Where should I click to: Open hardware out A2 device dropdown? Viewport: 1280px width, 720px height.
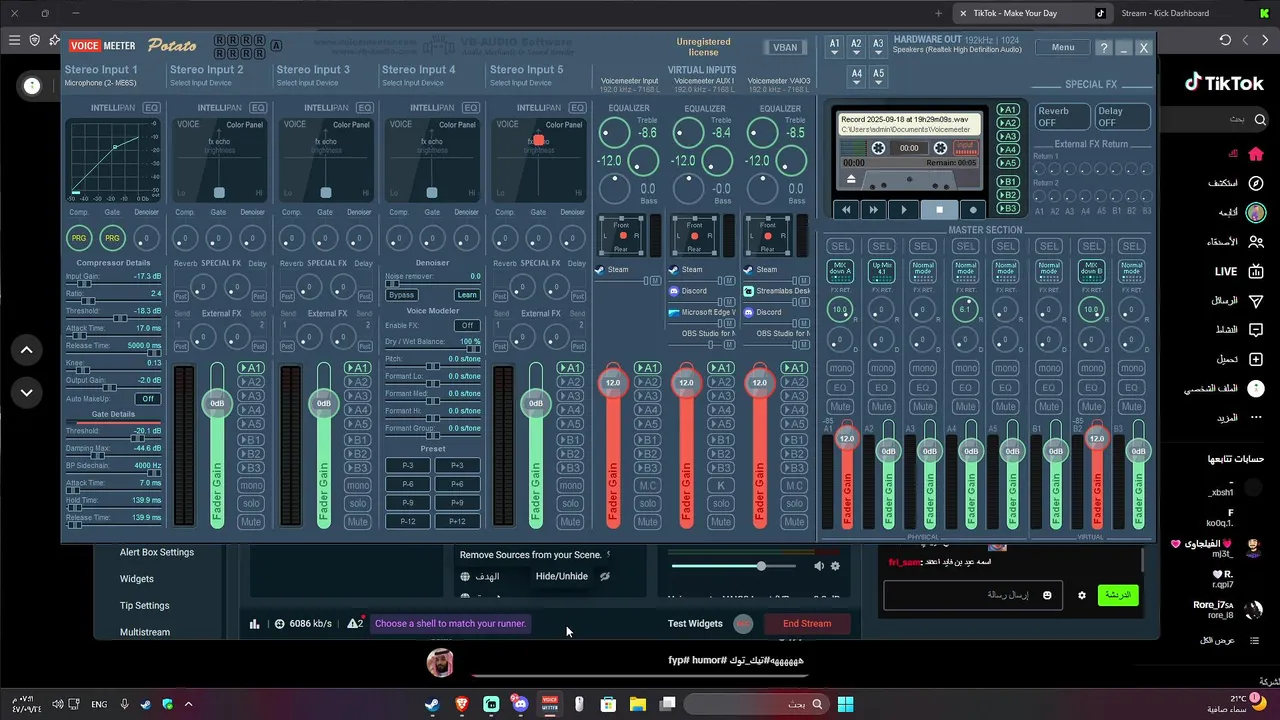[856, 47]
